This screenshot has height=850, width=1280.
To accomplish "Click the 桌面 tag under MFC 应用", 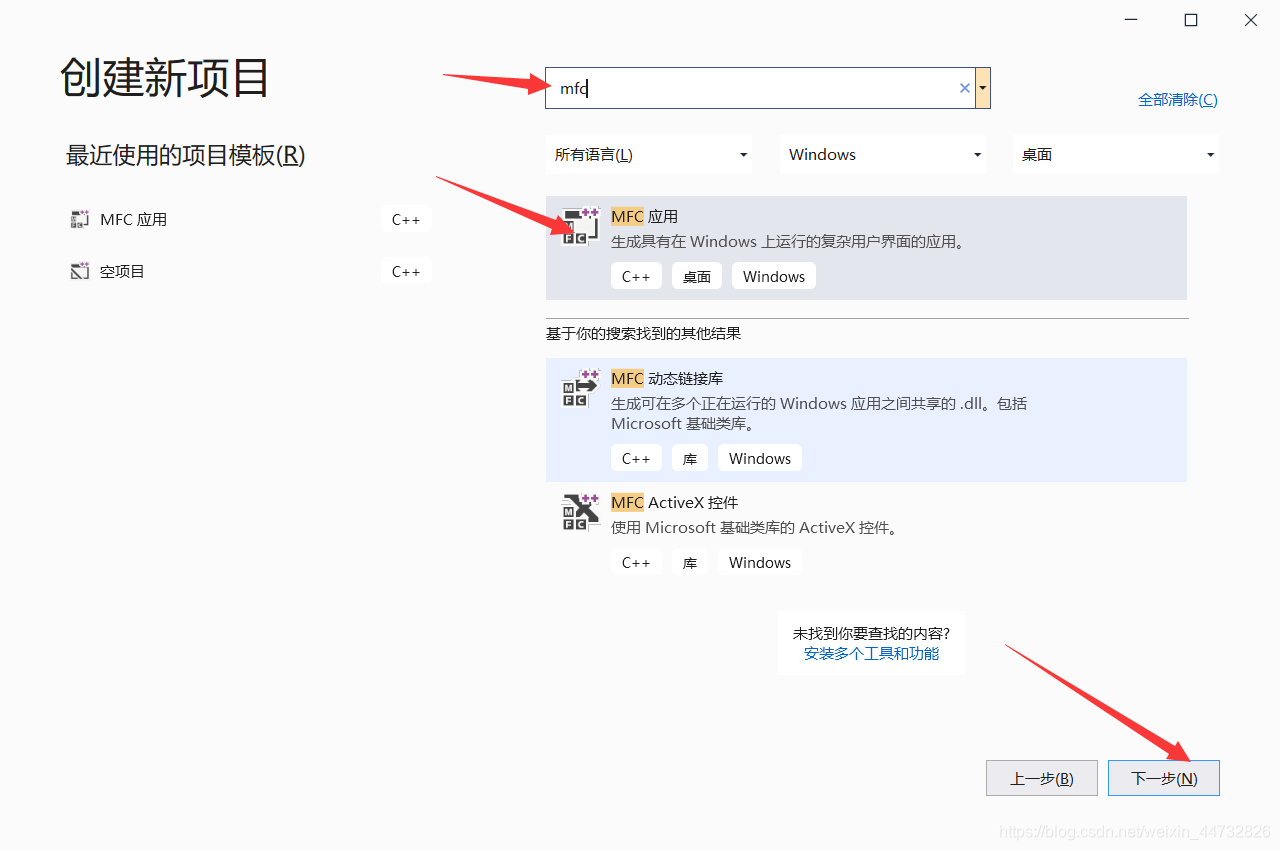I will (697, 276).
